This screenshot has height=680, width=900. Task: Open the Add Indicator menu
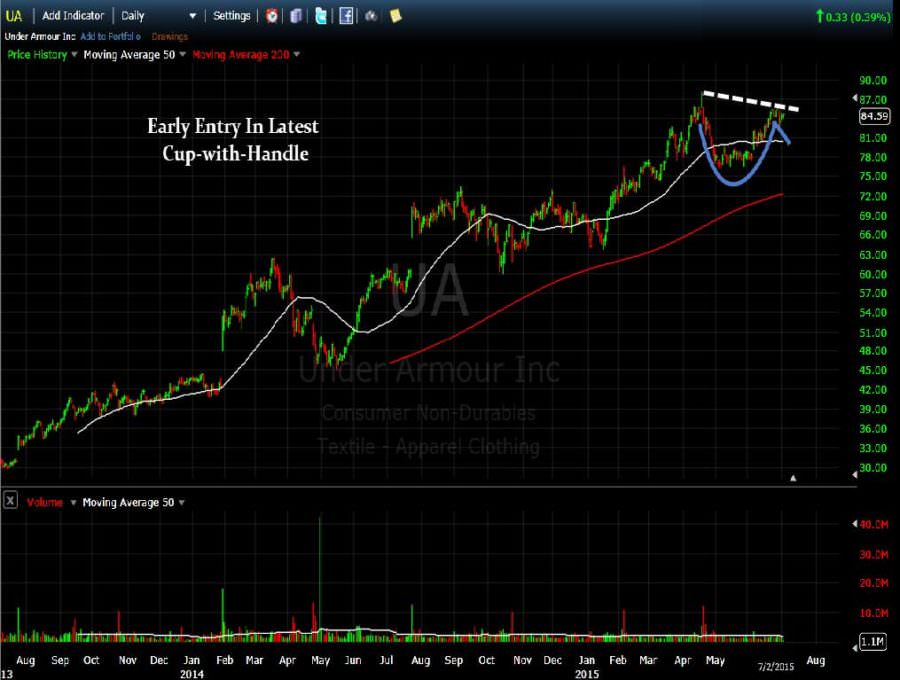pos(73,16)
